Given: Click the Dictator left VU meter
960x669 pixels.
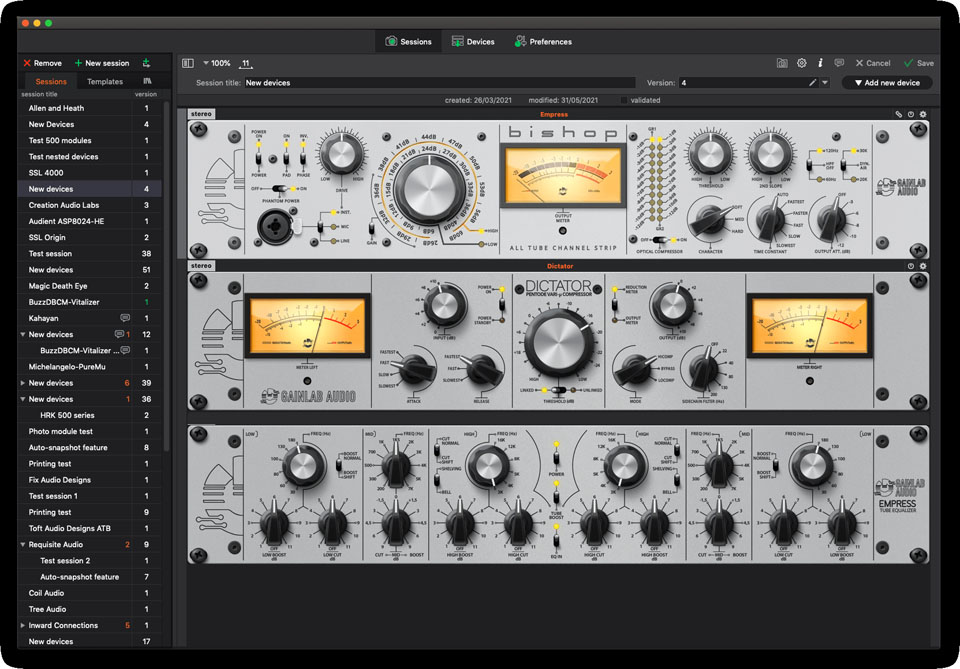Looking at the screenshot, I should coord(307,326).
